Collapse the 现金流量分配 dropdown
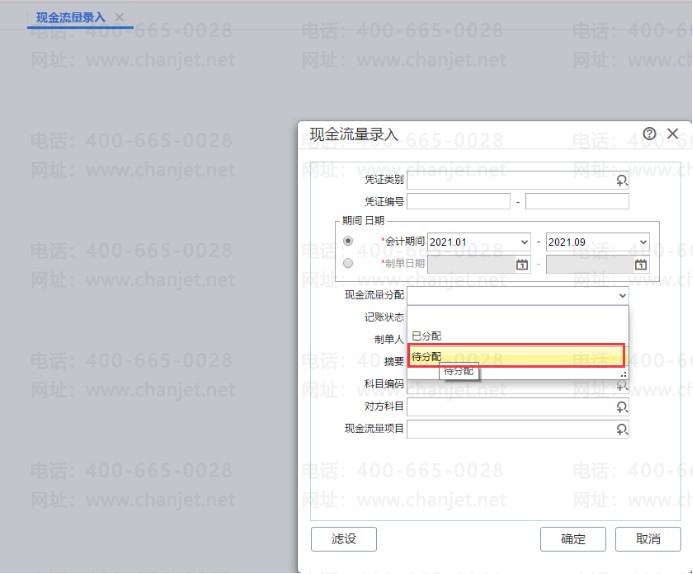 tap(622, 296)
